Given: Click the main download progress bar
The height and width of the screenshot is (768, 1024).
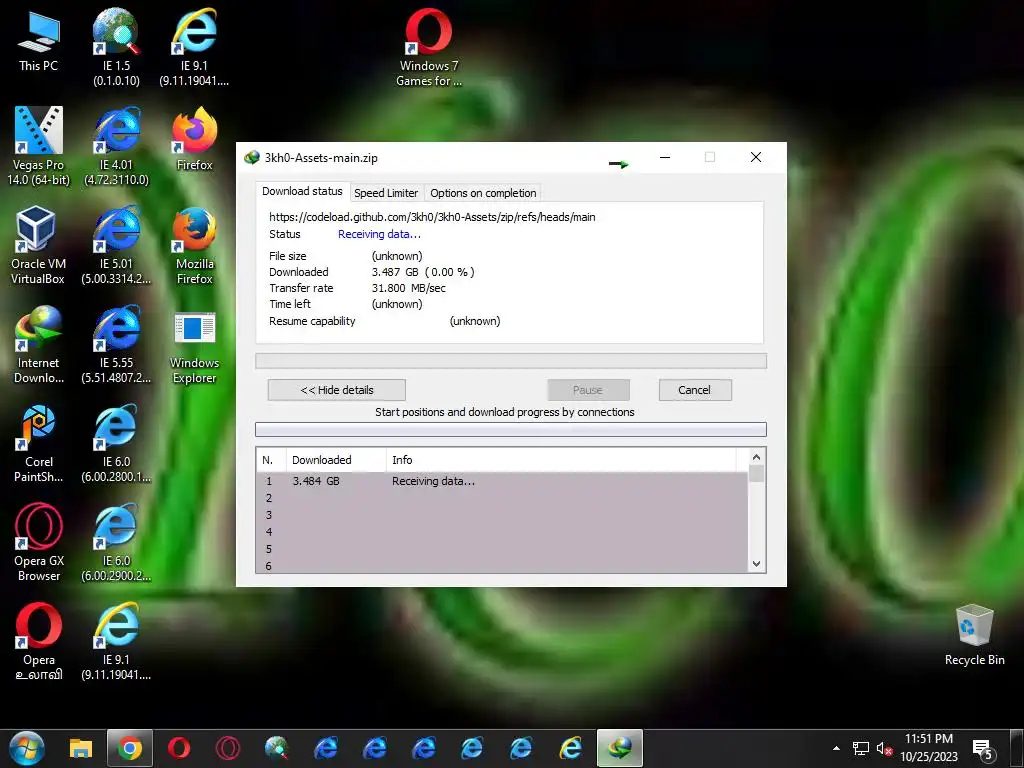Looking at the screenshot, I should pyautogui.click(x=511, y=361).
